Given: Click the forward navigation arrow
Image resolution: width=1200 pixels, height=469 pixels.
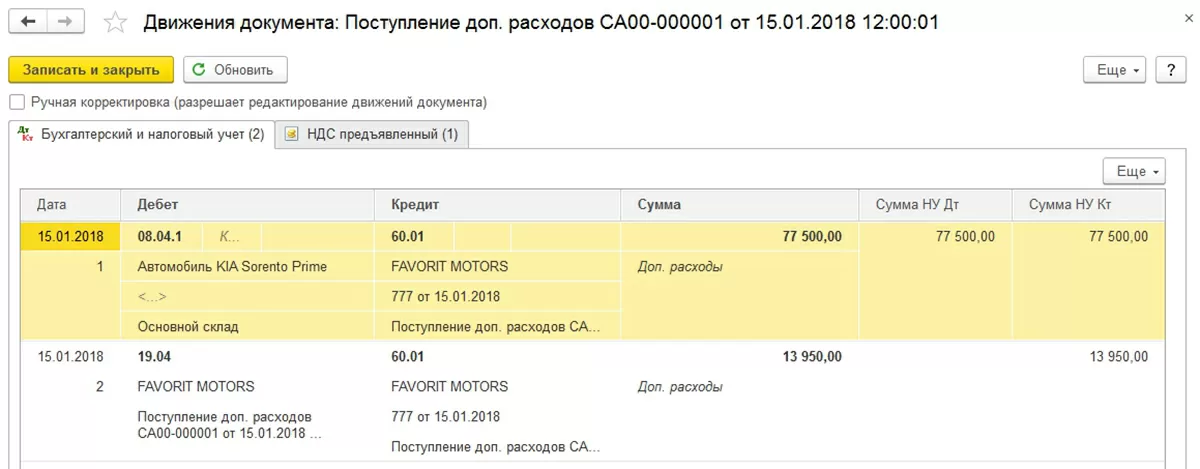Looking at the screenshot, I should click(64, 21).
